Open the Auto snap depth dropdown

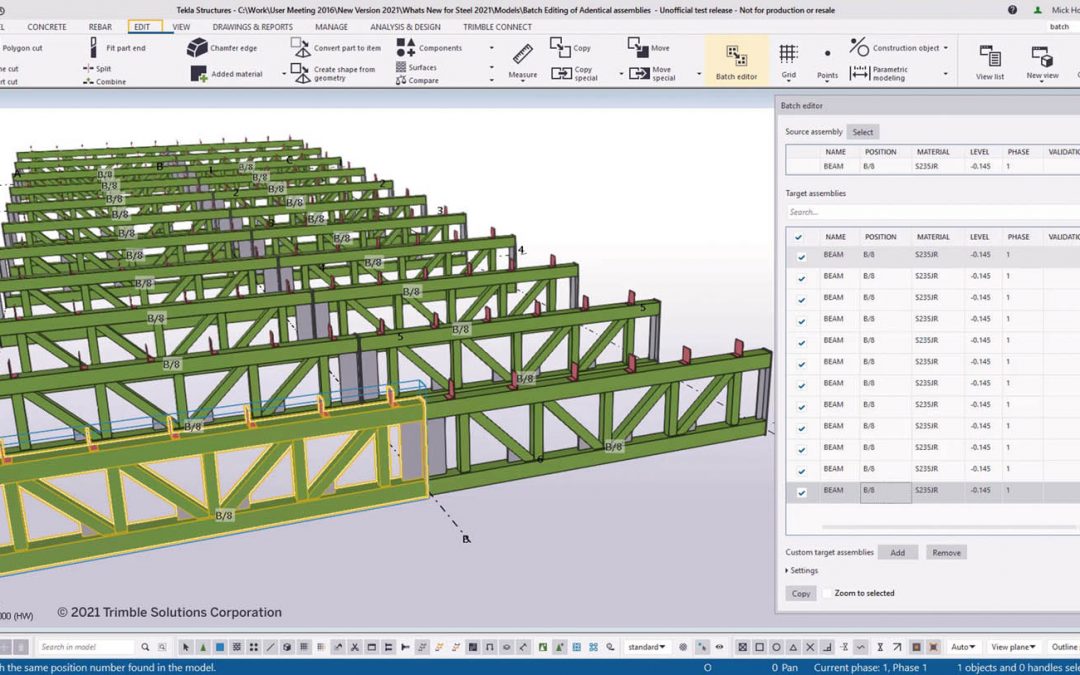coord(963,647)
